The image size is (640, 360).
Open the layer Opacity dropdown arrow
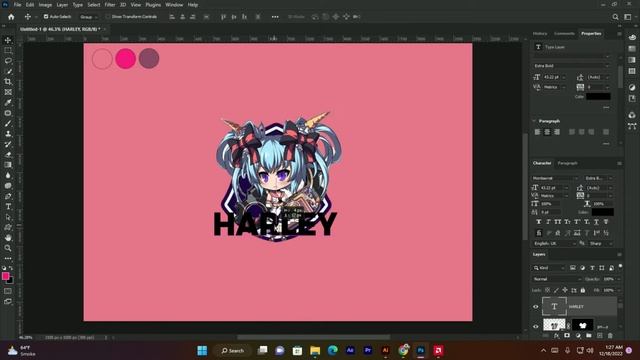point(619,279)
